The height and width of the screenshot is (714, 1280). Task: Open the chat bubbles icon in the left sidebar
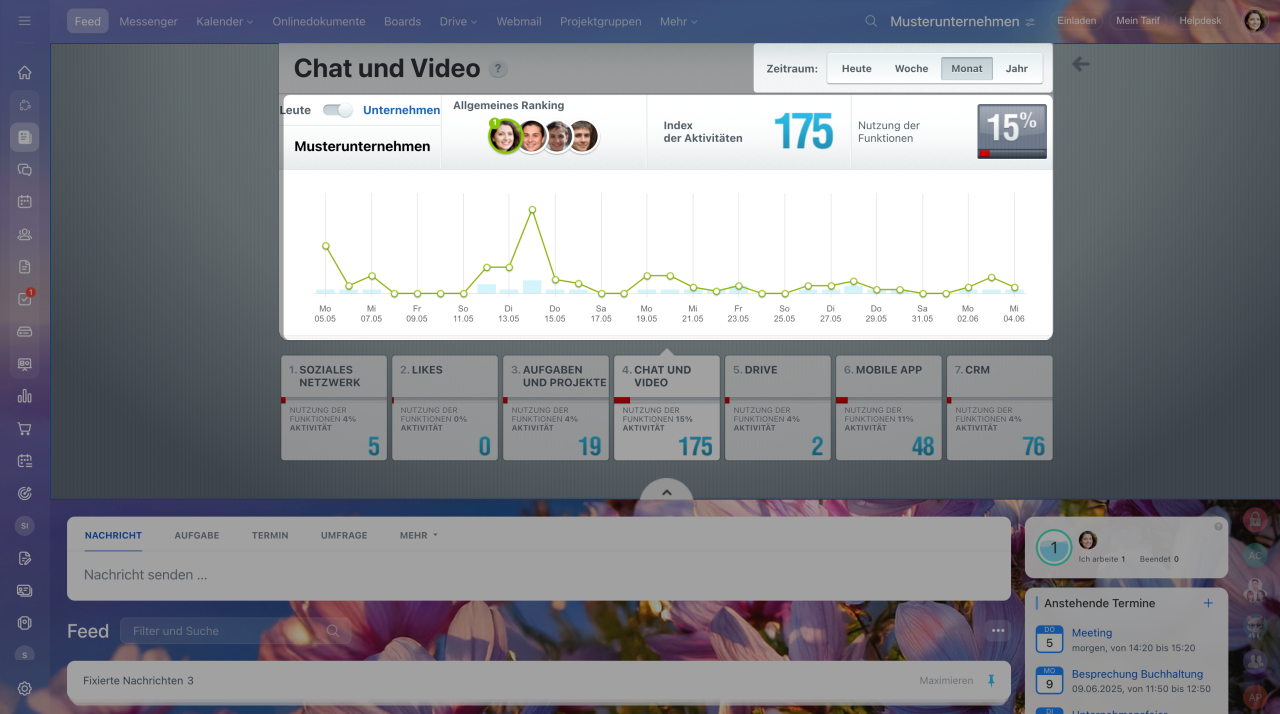24,170
